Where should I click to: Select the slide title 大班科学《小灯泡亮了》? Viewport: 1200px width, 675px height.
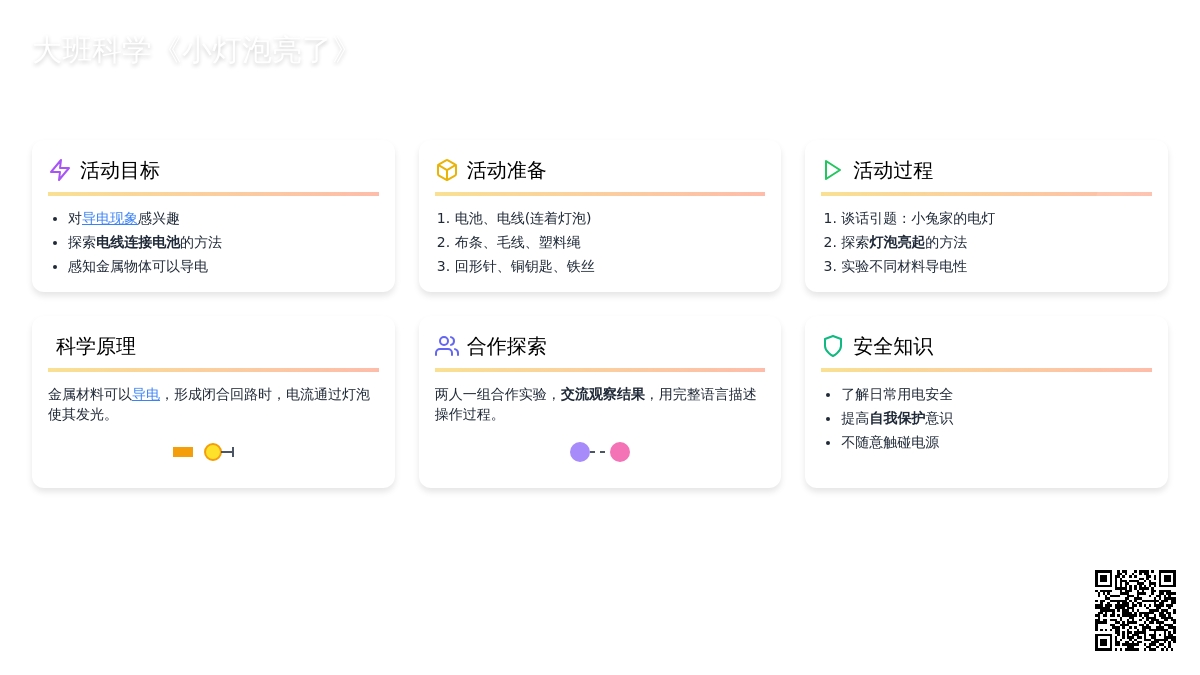coord(191,51)
